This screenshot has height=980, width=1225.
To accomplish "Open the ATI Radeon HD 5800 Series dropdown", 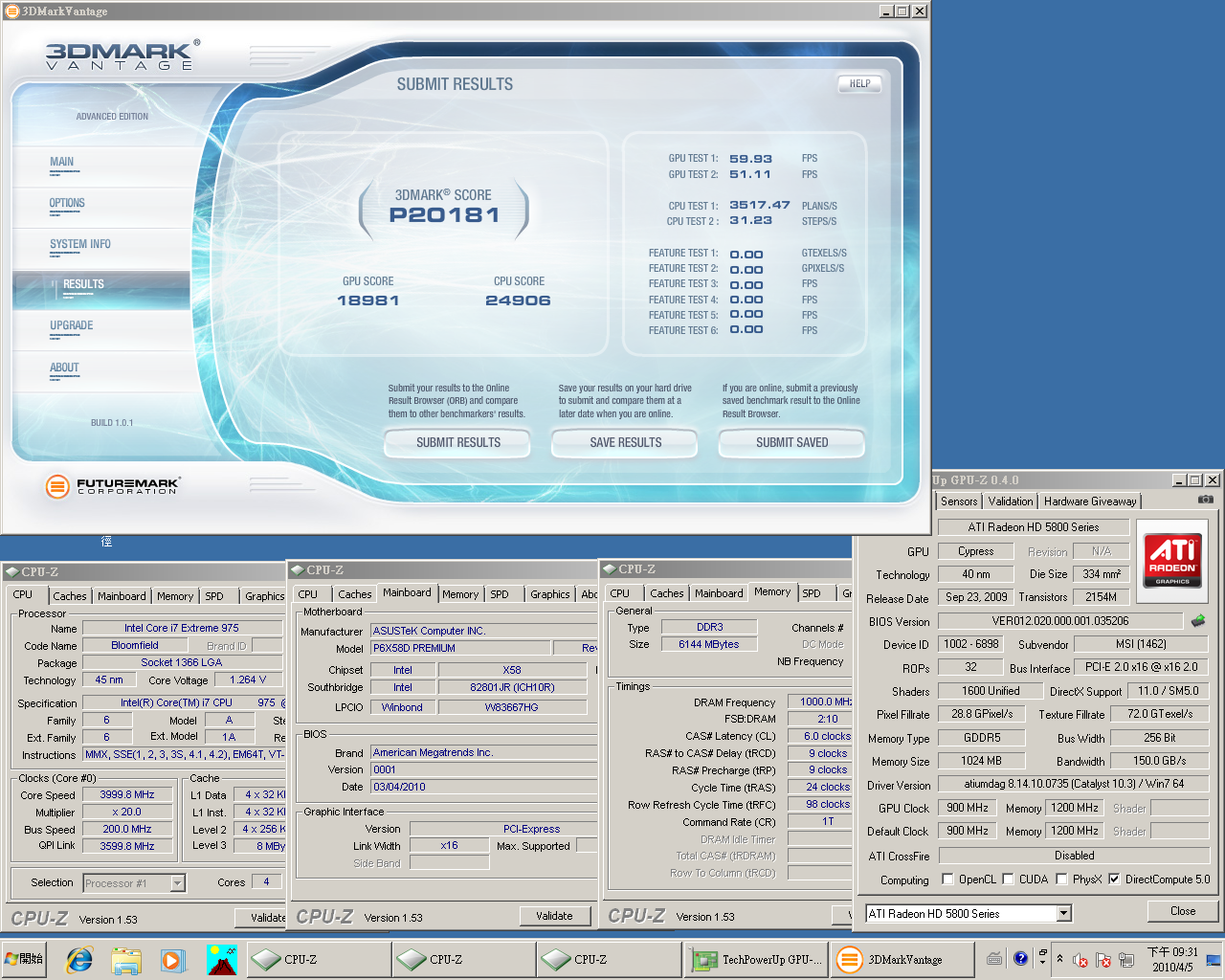I will pos(1063,914).
